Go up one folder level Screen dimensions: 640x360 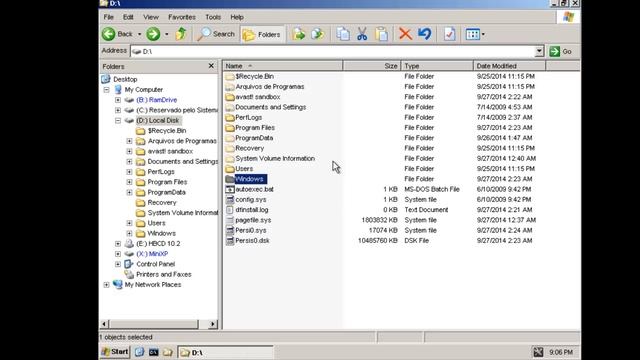point(181,34)
